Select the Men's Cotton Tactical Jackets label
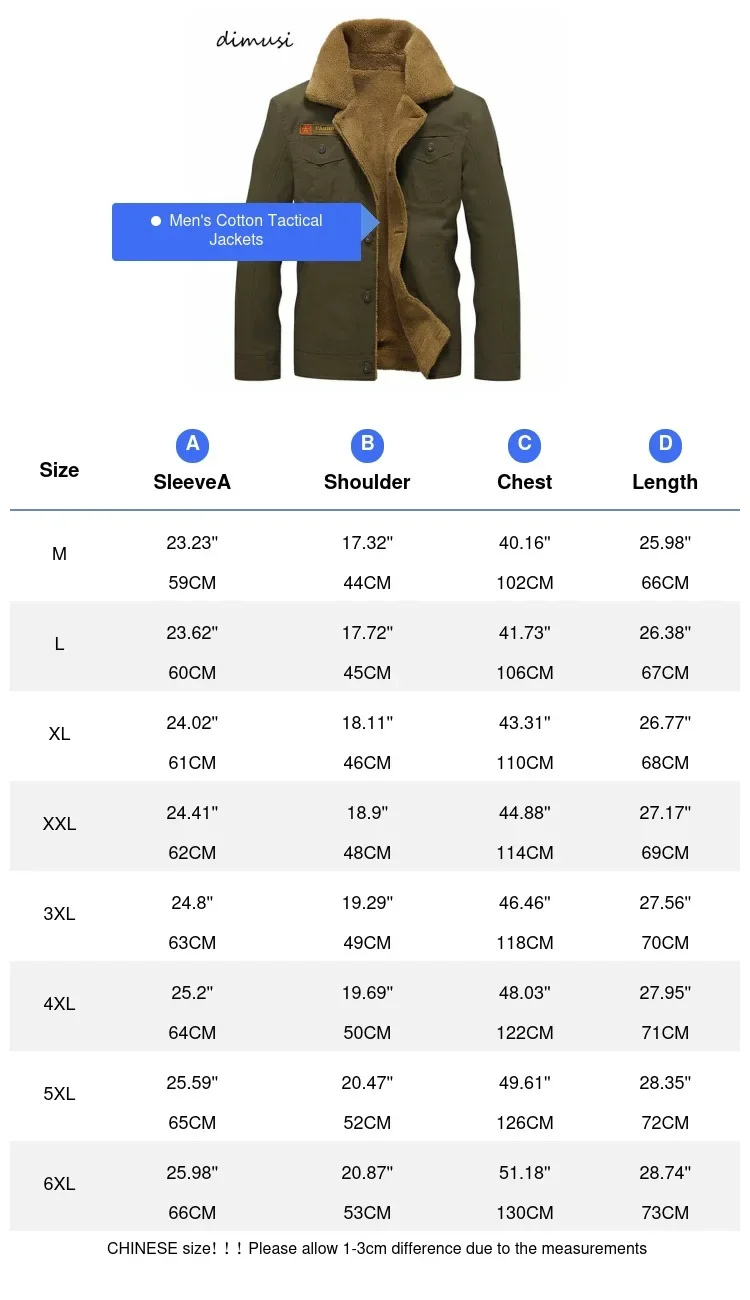This screenshot has width=750, height=1300. point(237,231)
